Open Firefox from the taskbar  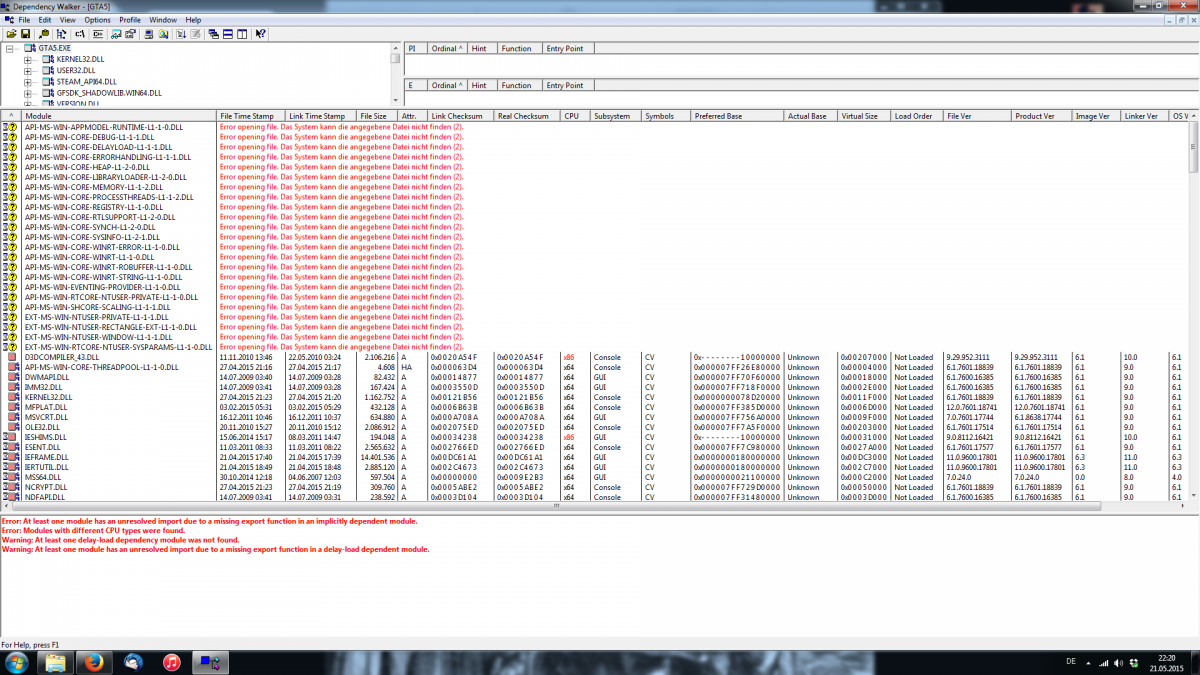click(x=94, y=662)
